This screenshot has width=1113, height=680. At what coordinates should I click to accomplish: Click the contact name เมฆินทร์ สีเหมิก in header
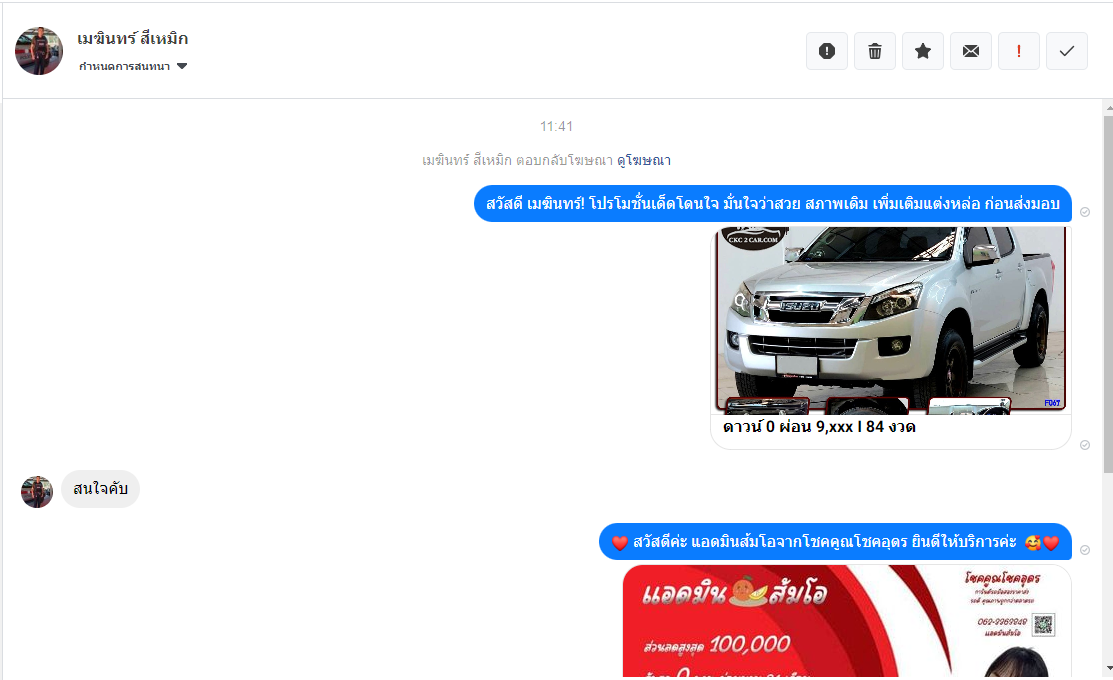(133, 38)
